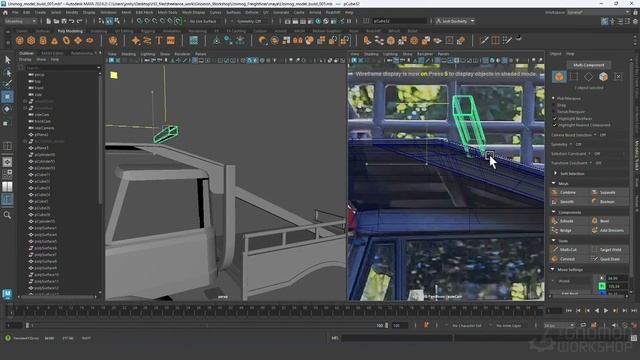640x360 pixels.
Task: Create a polygon disc from the shelf
Action: click(90, 40)
